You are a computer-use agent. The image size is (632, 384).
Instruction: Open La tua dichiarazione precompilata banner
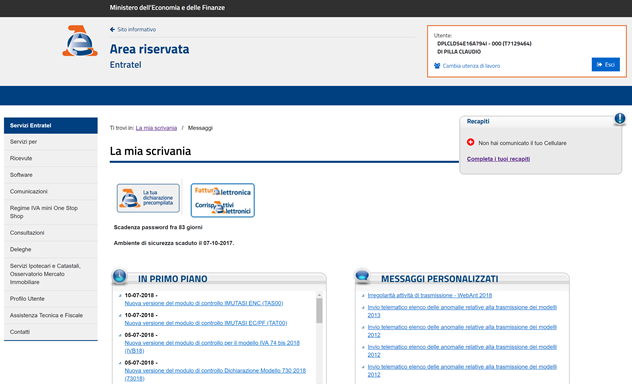[x=148, y=198]
